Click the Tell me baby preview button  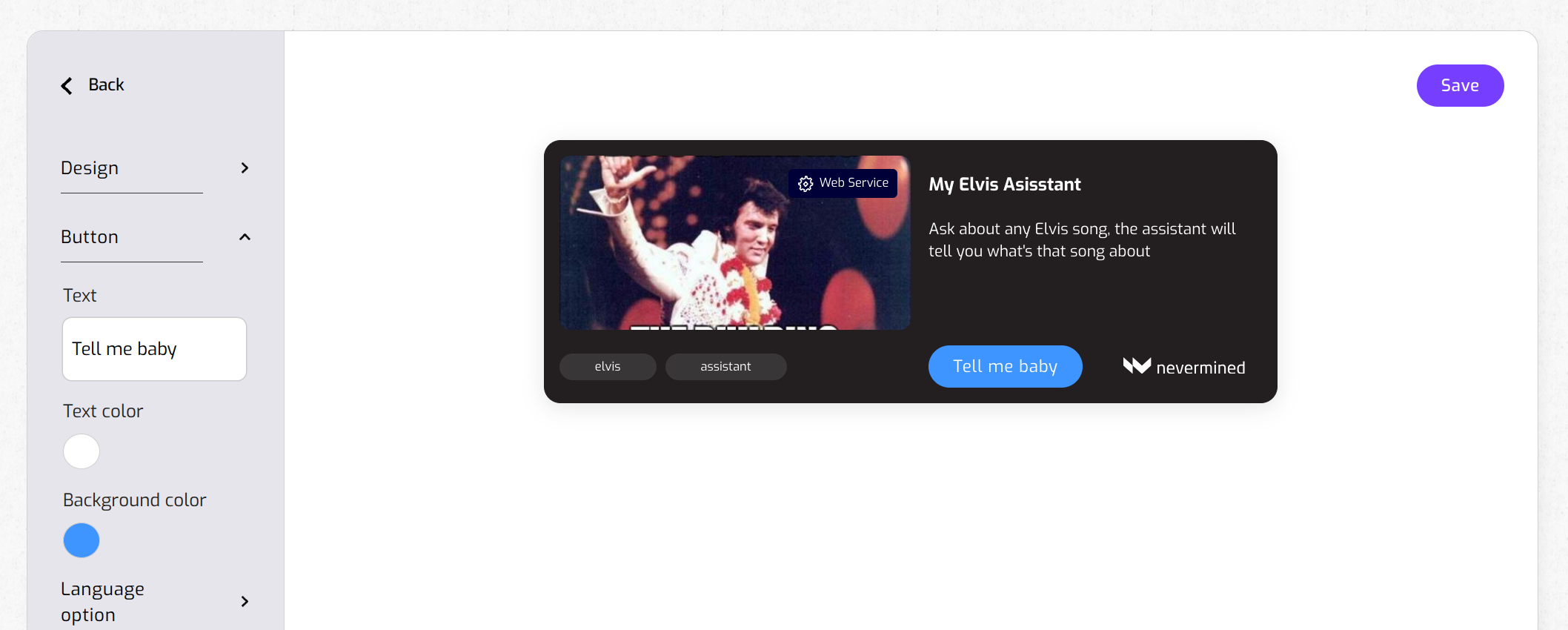pos(1005,366)
